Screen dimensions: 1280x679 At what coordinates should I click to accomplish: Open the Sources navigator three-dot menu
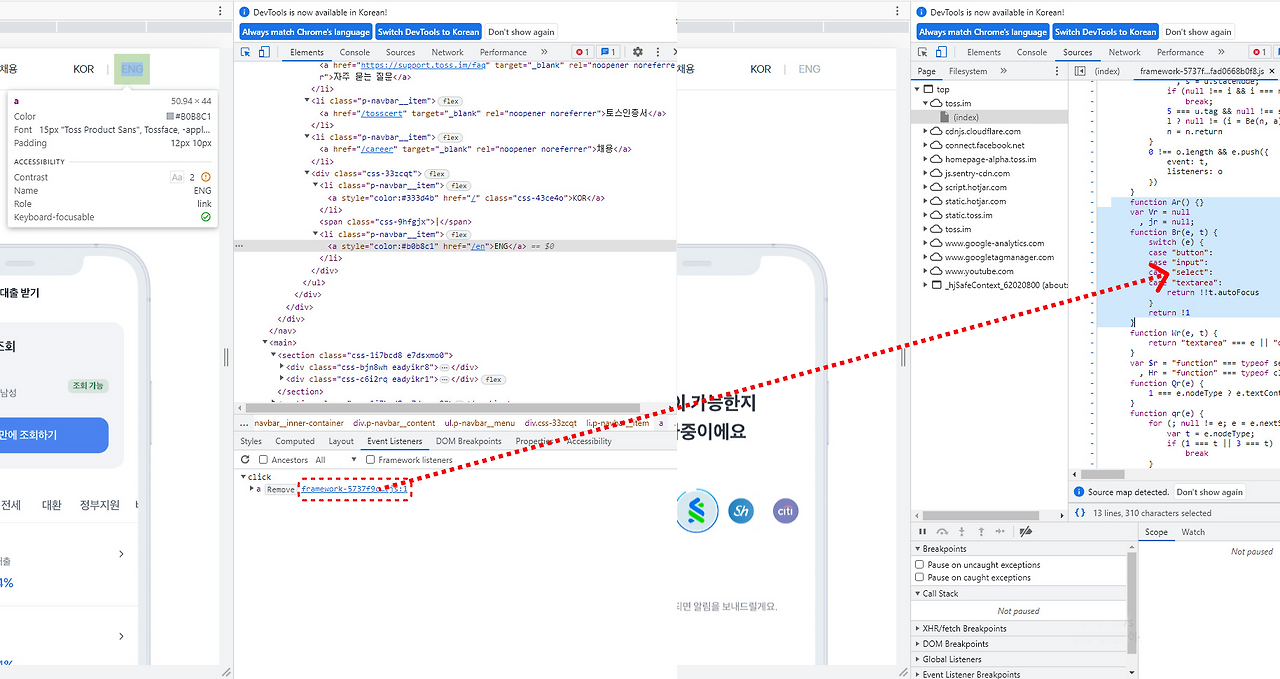click(x=1058, y=71)
